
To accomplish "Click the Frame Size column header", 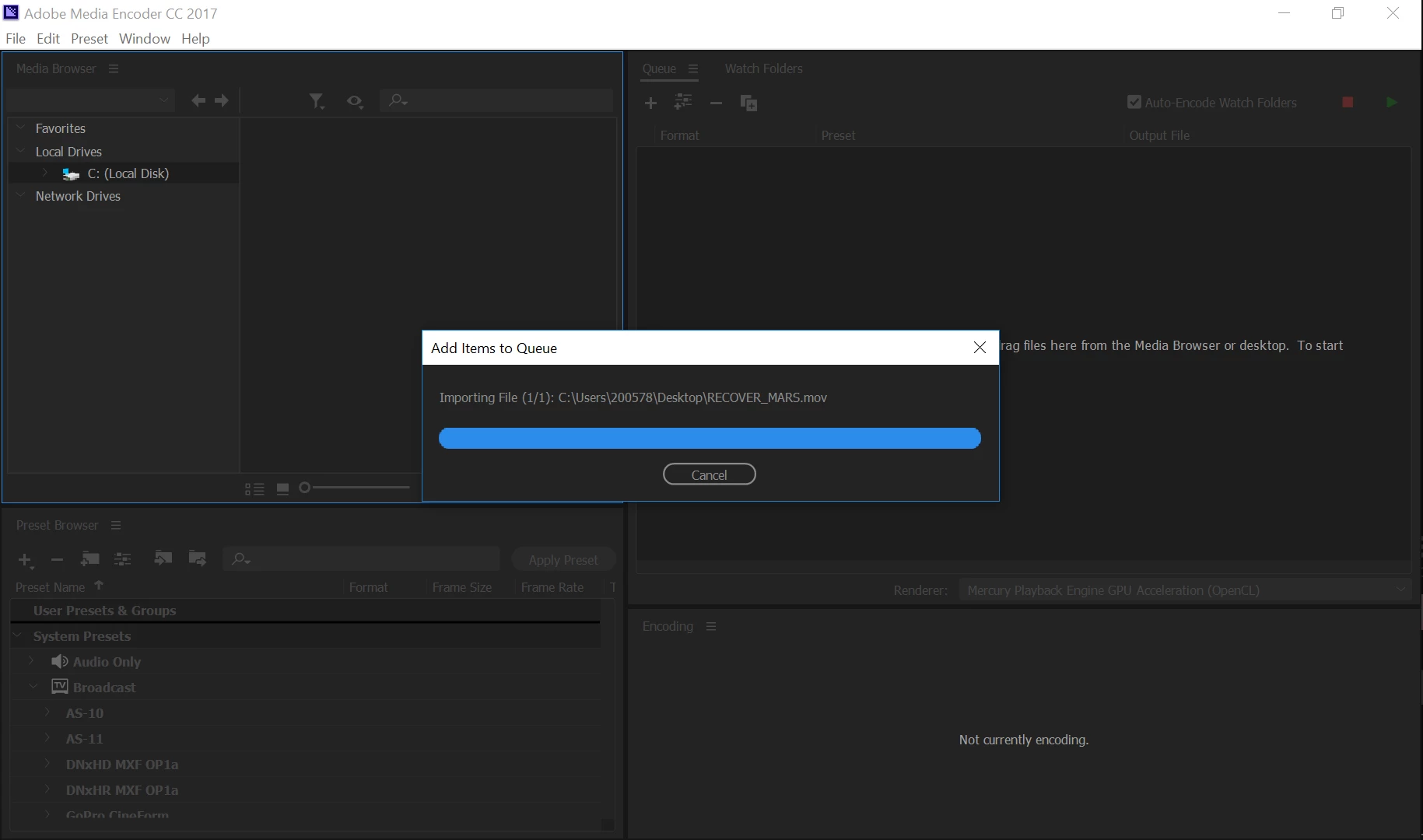I will click(462, 587).
